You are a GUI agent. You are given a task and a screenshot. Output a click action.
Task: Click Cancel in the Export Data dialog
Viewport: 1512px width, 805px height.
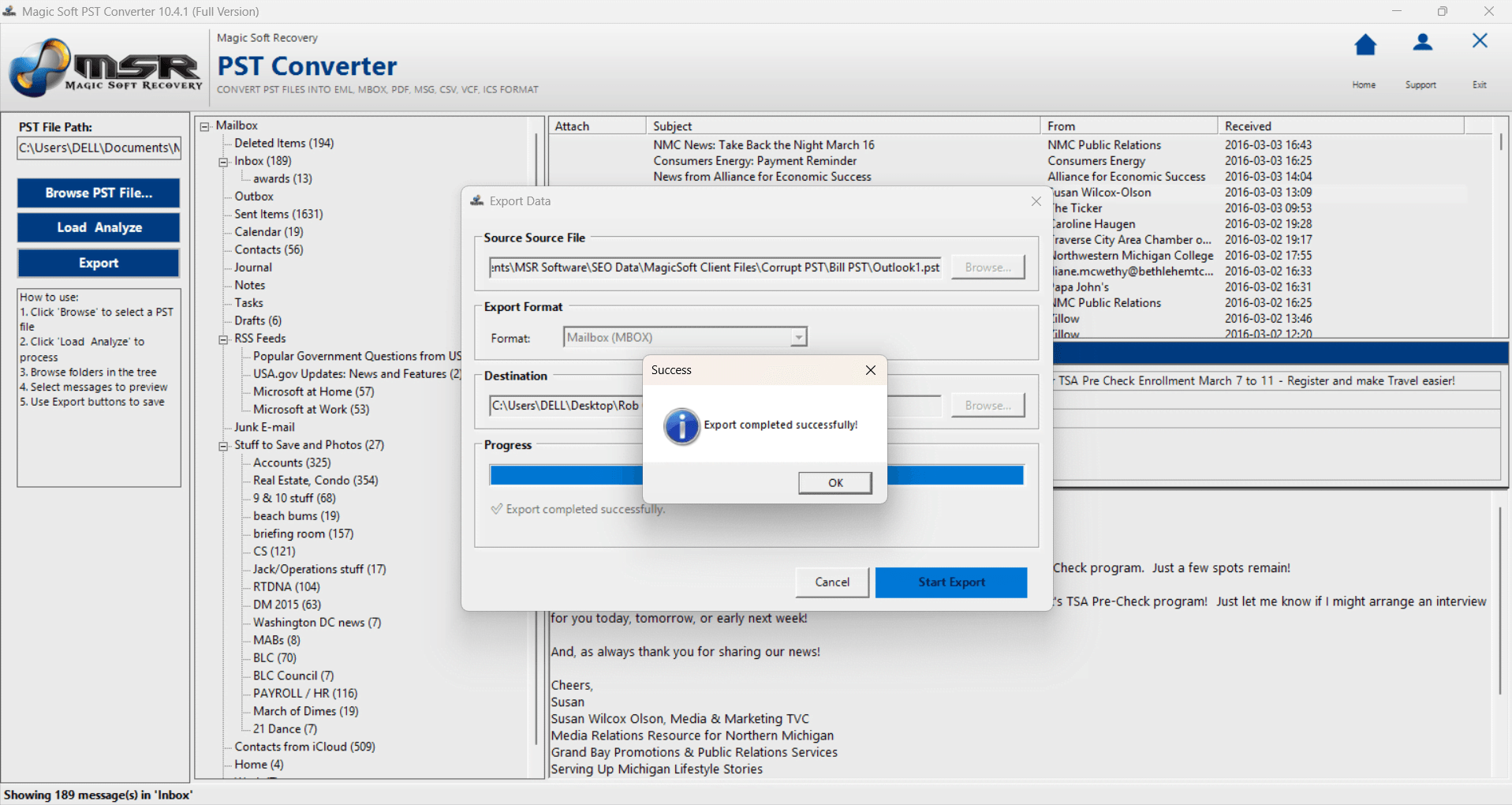click(832, 582)
